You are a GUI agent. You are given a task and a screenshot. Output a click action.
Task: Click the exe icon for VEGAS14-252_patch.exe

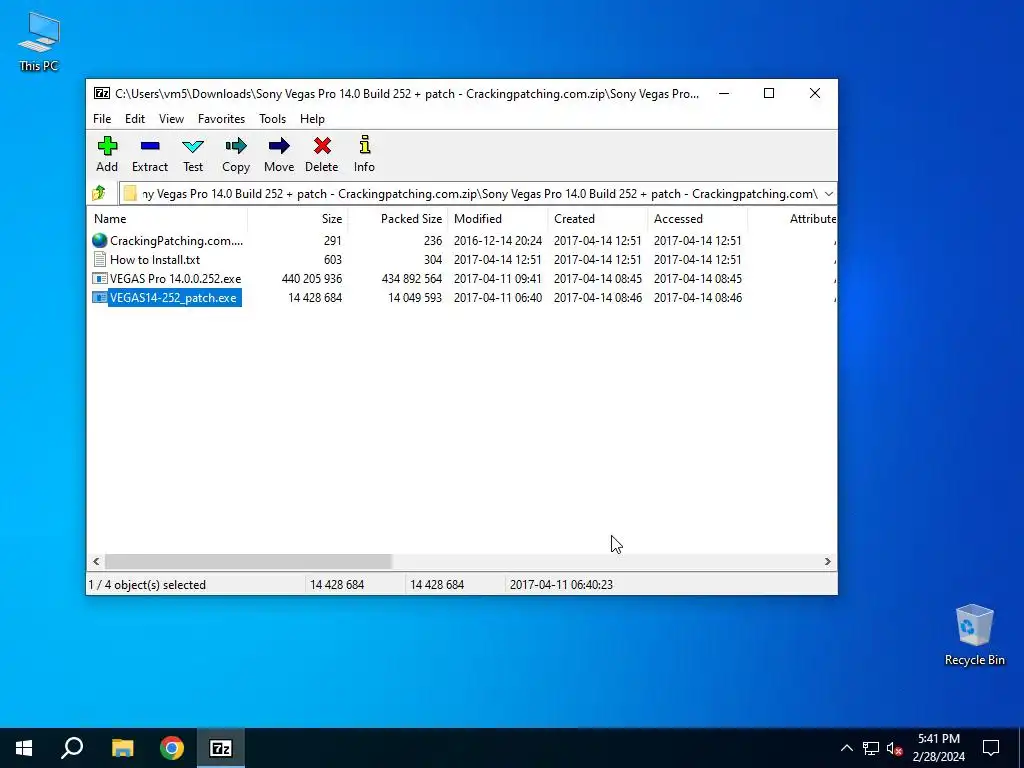[99, 297]
